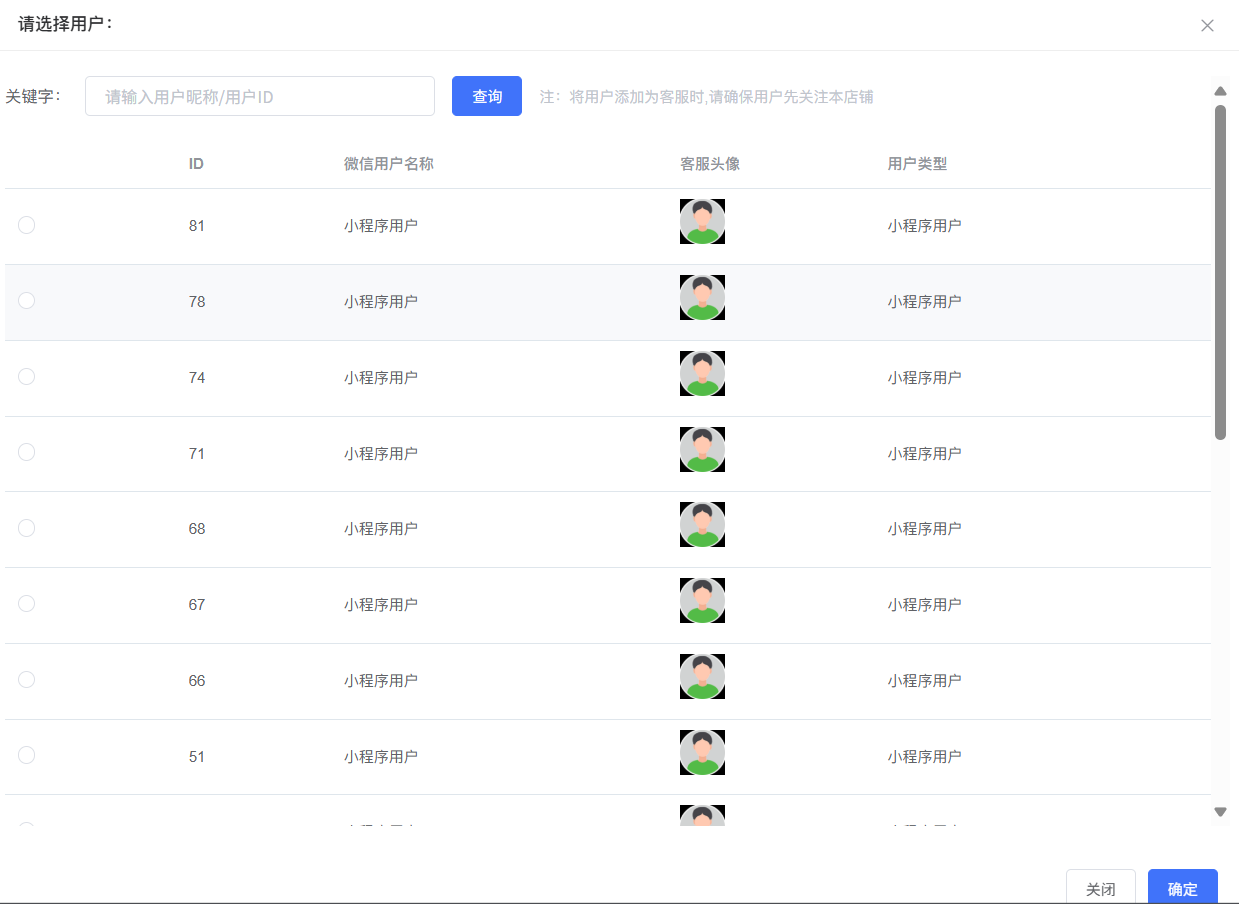The height and width of the screenshot is (904, 1239).
Task: Click the scrollbar down arrow
Action: point(1220,811)
